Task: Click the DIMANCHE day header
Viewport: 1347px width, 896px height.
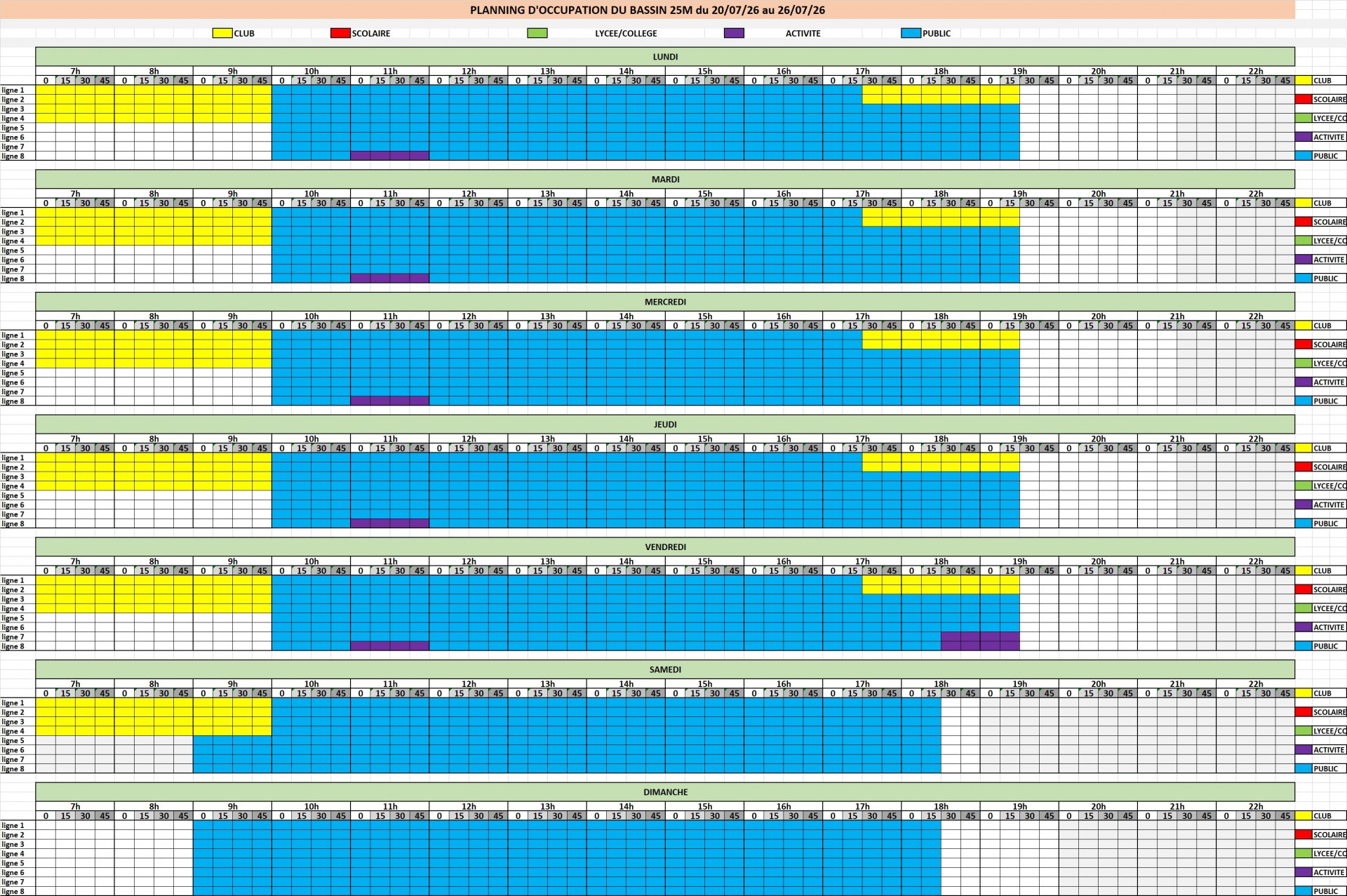Action: point(665,792)
